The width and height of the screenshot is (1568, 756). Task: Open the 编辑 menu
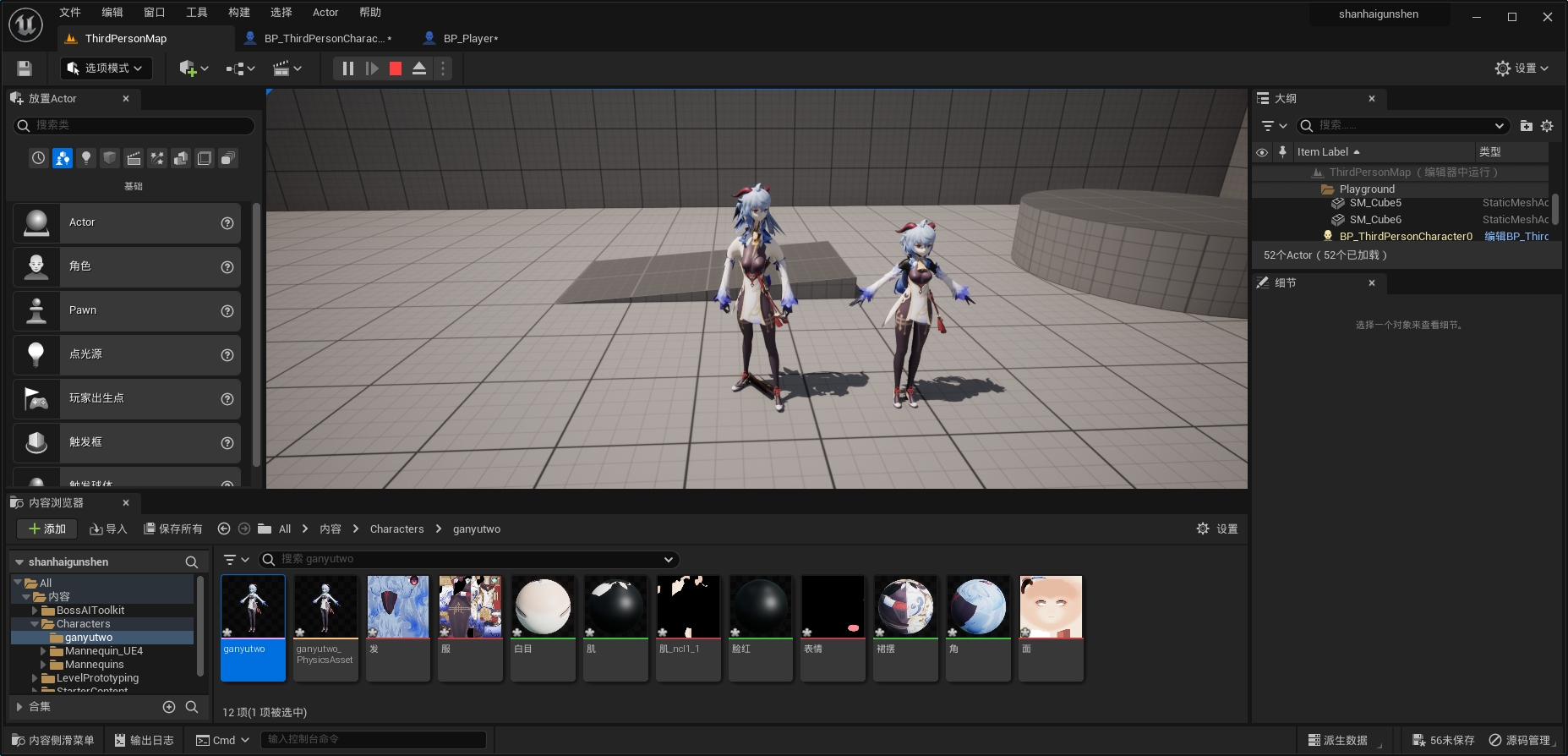112,13
